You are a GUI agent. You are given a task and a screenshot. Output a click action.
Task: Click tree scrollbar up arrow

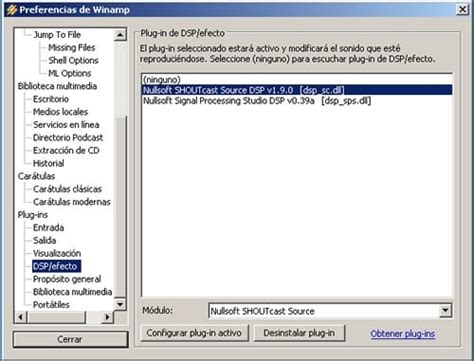pyautogui.click(x=120, y=35)
